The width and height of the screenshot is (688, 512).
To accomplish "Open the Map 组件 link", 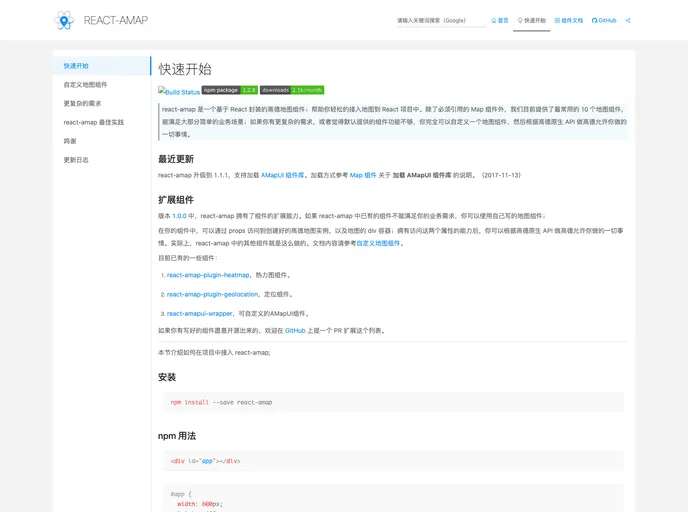I will 363,175.
